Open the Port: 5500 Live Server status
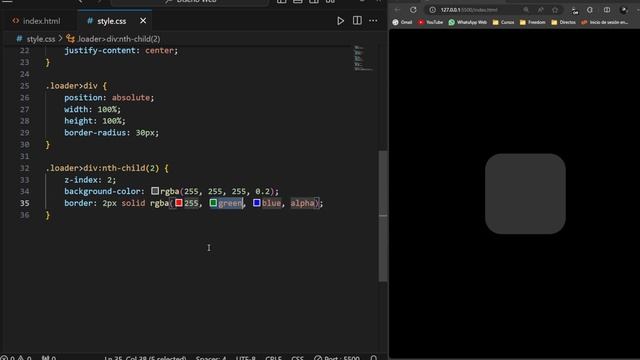This screenshot has width=640, height=360. [x=337, y=358]
